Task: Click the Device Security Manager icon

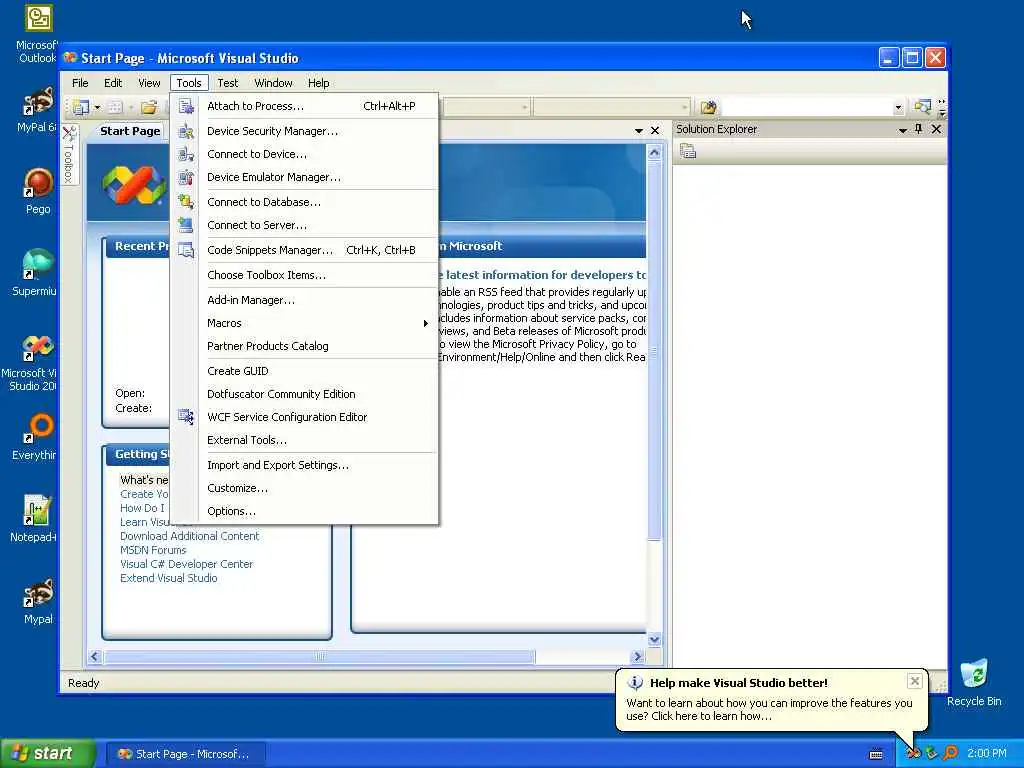Action: click(186, 131)
